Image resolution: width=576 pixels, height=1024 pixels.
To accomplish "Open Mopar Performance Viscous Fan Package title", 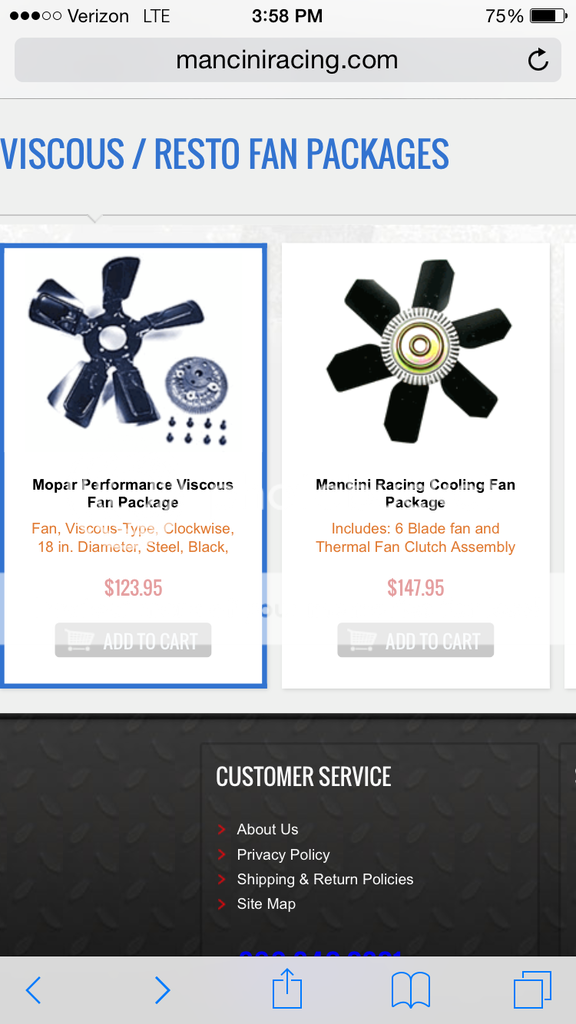I will (133, 493).
